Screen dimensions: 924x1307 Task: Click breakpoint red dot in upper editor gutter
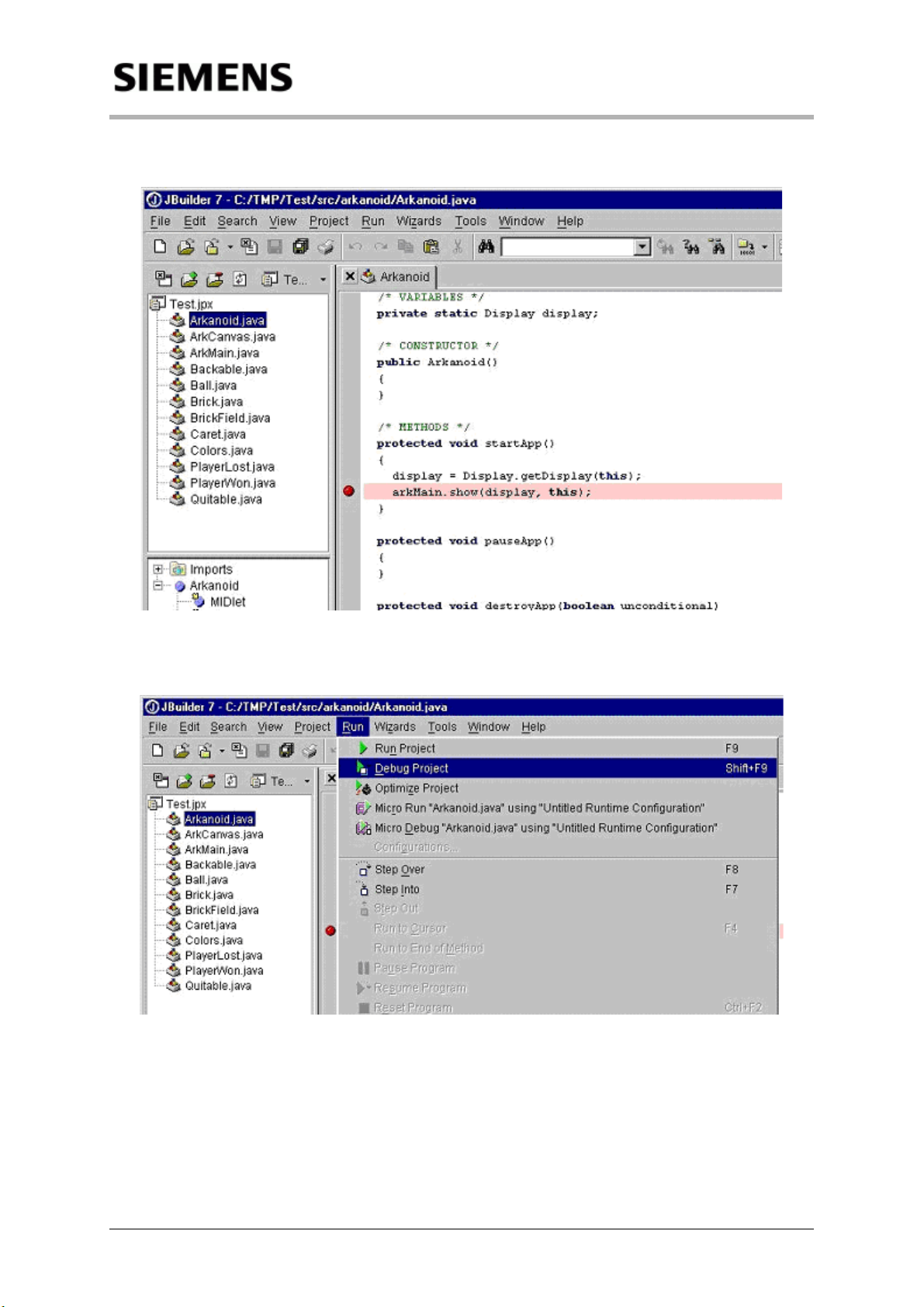click(x=348, y=491)
